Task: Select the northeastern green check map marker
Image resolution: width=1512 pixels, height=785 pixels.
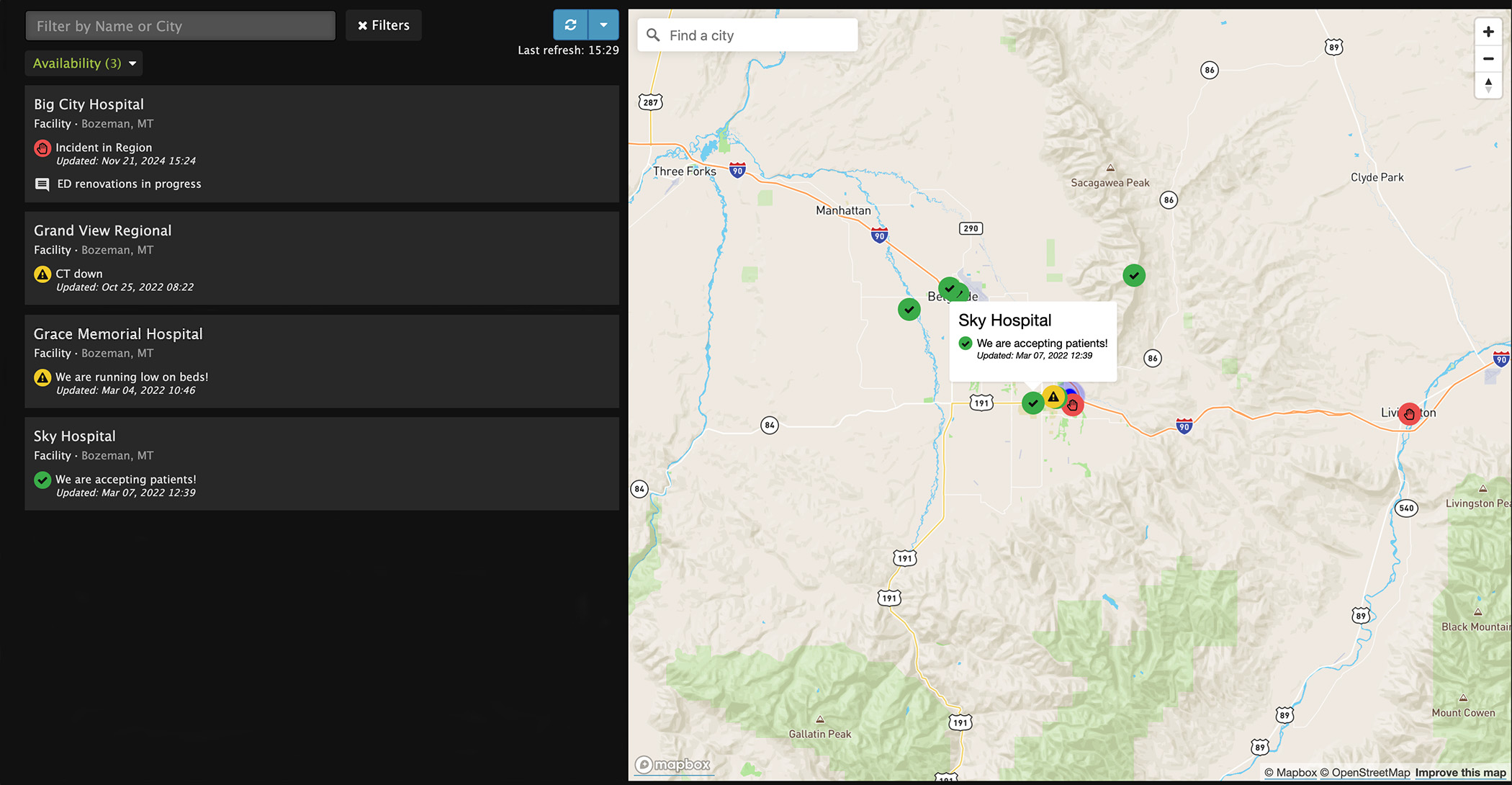Action: click(1134, 275)
